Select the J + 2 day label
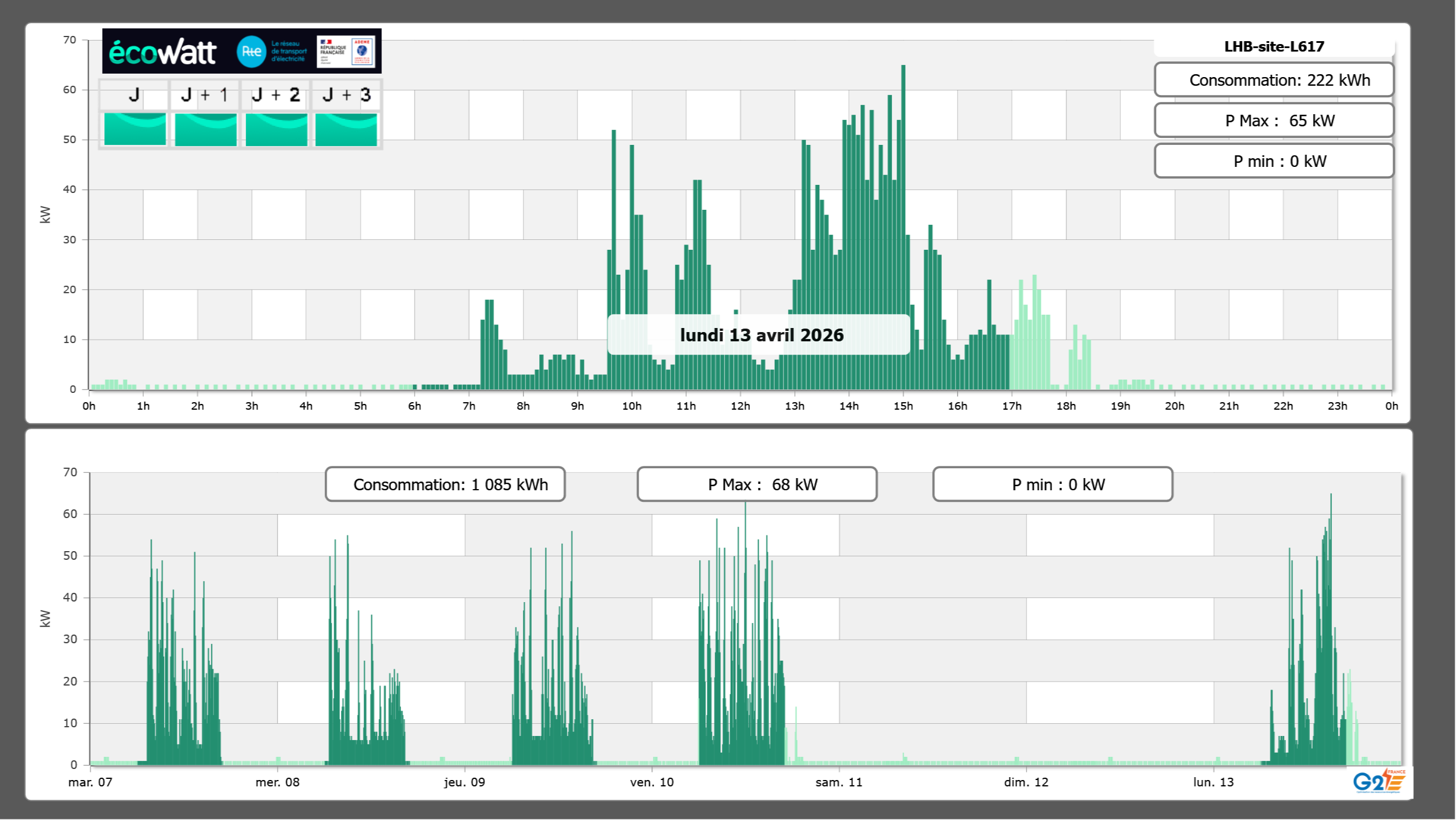 [x=275, y=94]
